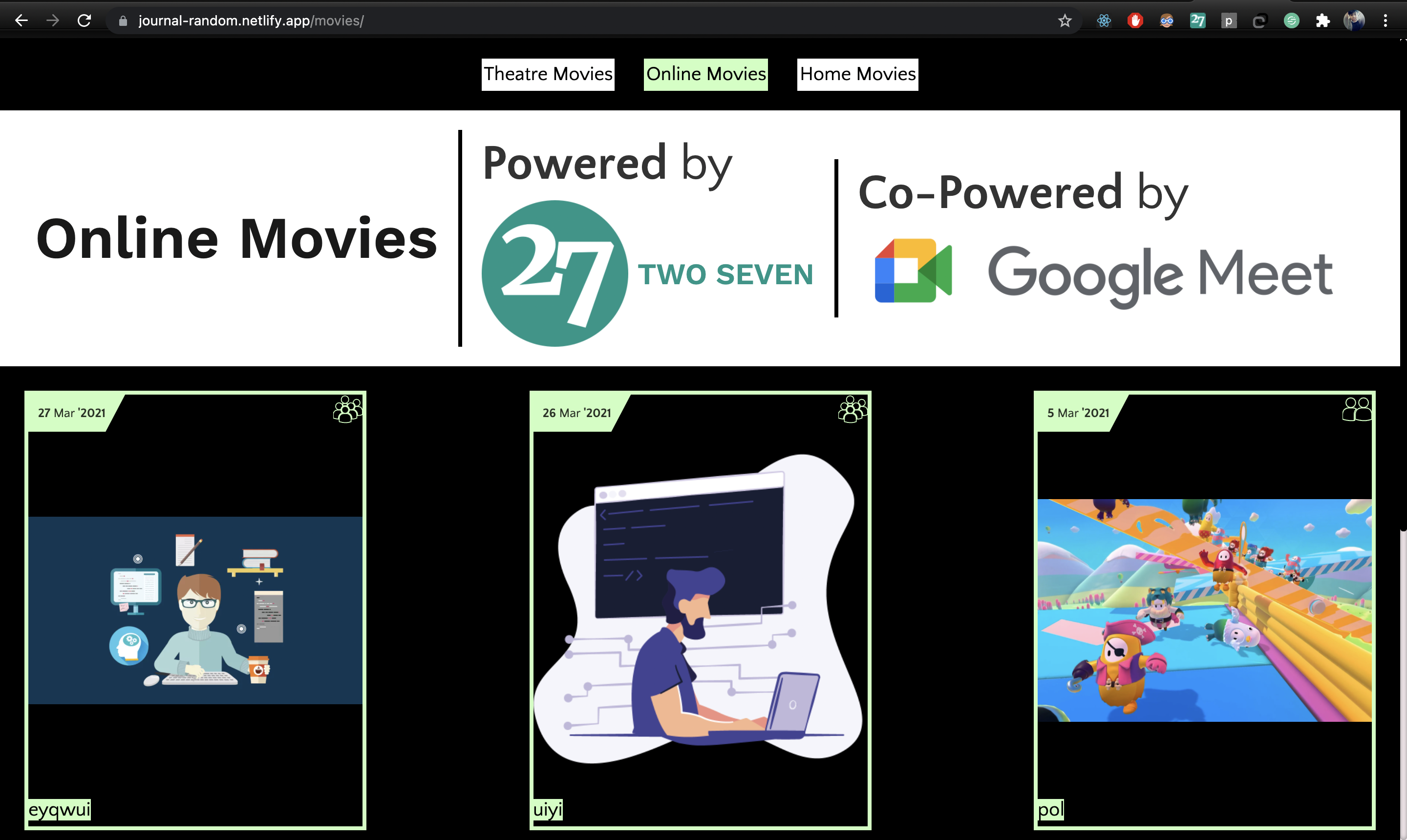Select the Online Movies tab
Image resolution: width=1407 pixels, height=840 pixels.
click(705, 74)
